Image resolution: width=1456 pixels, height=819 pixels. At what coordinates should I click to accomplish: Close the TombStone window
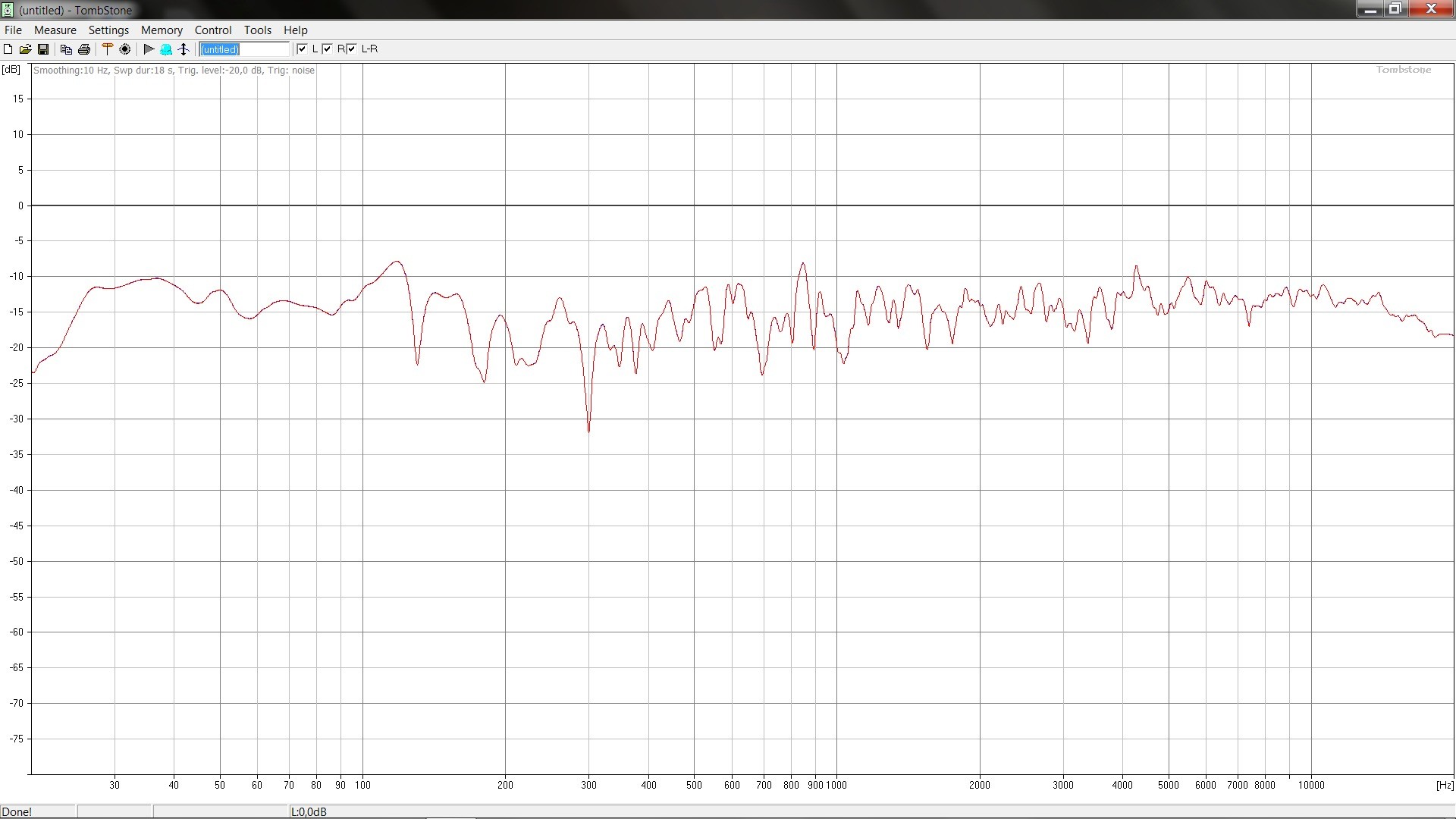[x=1430, y=9]
